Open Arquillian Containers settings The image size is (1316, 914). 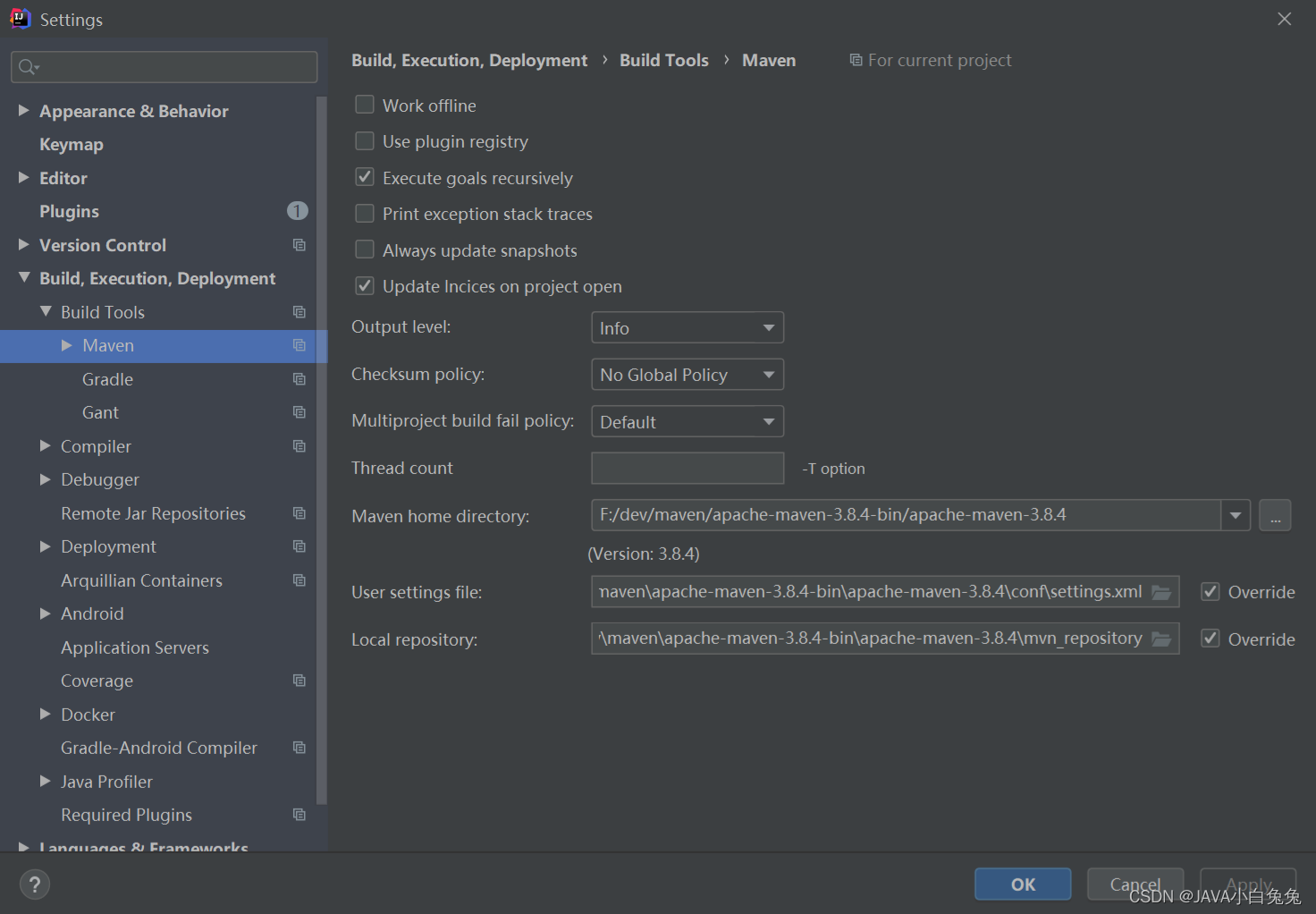(141, 580)
